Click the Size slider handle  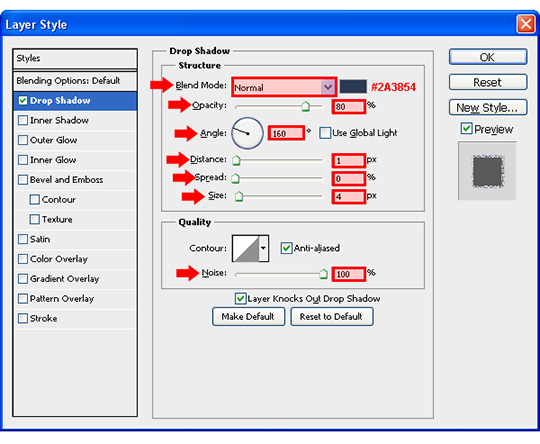pos(239,197)
